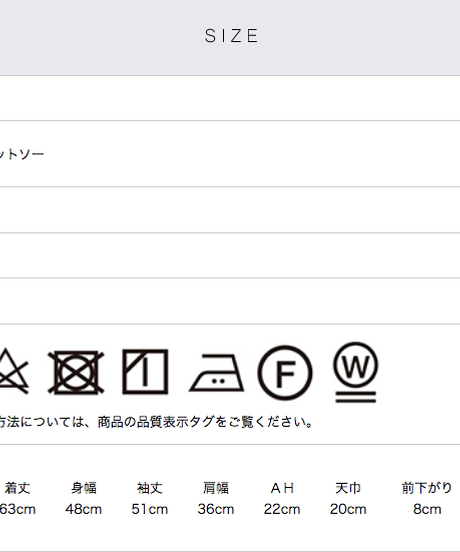Click the circled F dry-clean icon
Viewport: 460px width, 552px height.
pos(285,373)
